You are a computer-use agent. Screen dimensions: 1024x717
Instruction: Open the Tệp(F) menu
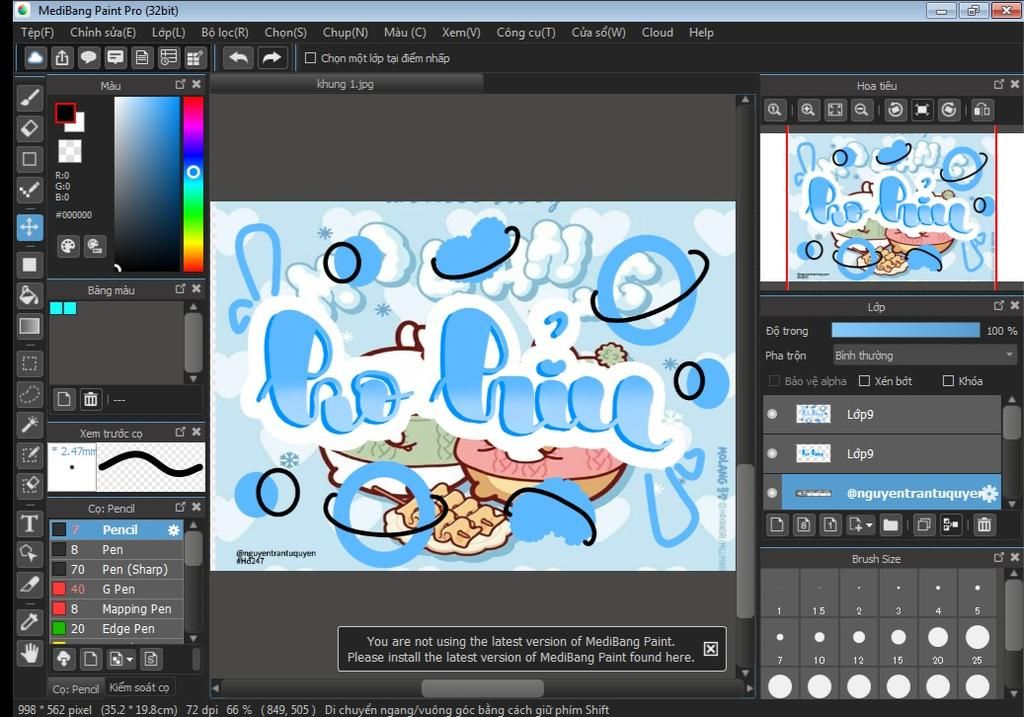click(37, 33)
